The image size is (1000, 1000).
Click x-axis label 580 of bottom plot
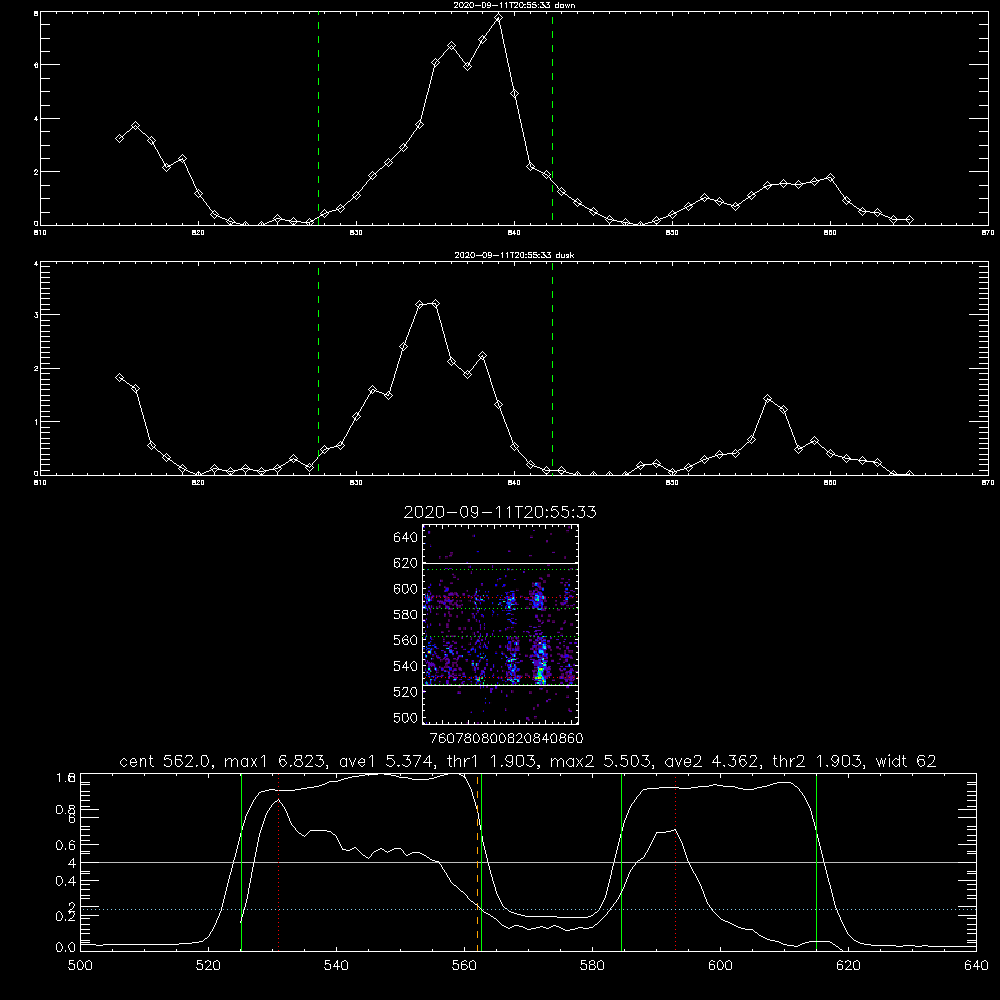pos(592,966)
